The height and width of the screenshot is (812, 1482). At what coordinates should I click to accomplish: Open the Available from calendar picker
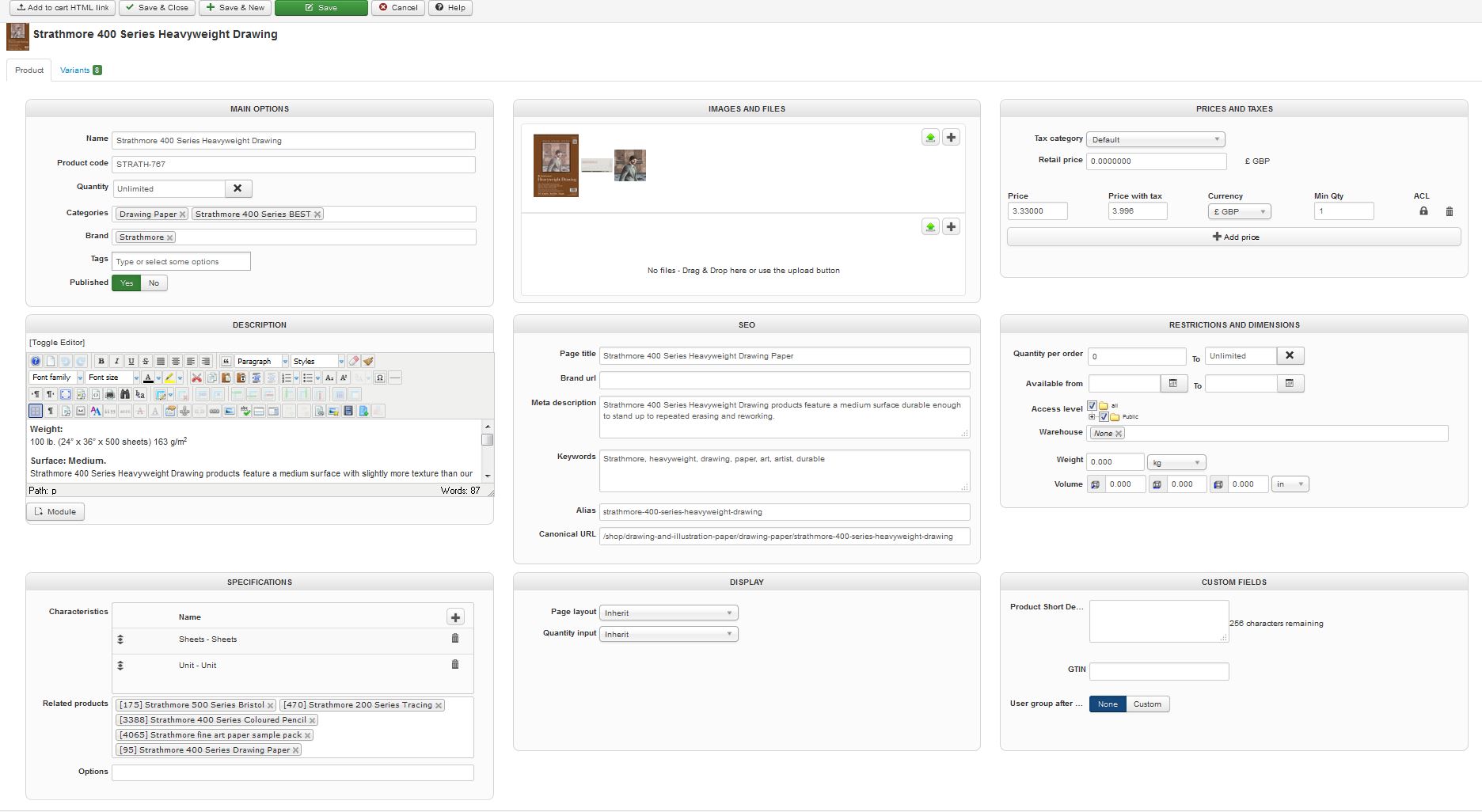[x=1173, y=384]
